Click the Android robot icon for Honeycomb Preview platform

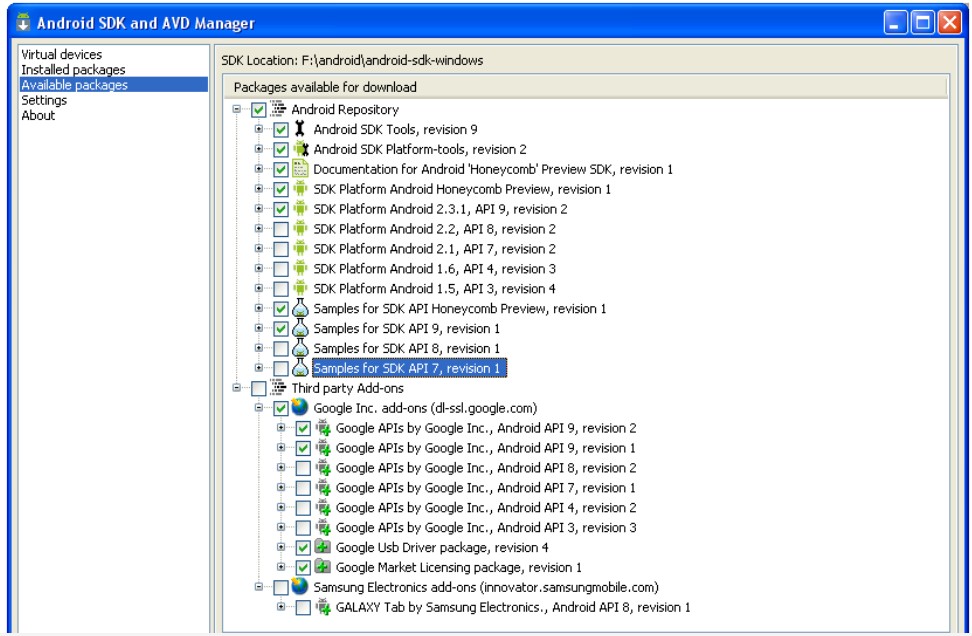pos(300,188)
